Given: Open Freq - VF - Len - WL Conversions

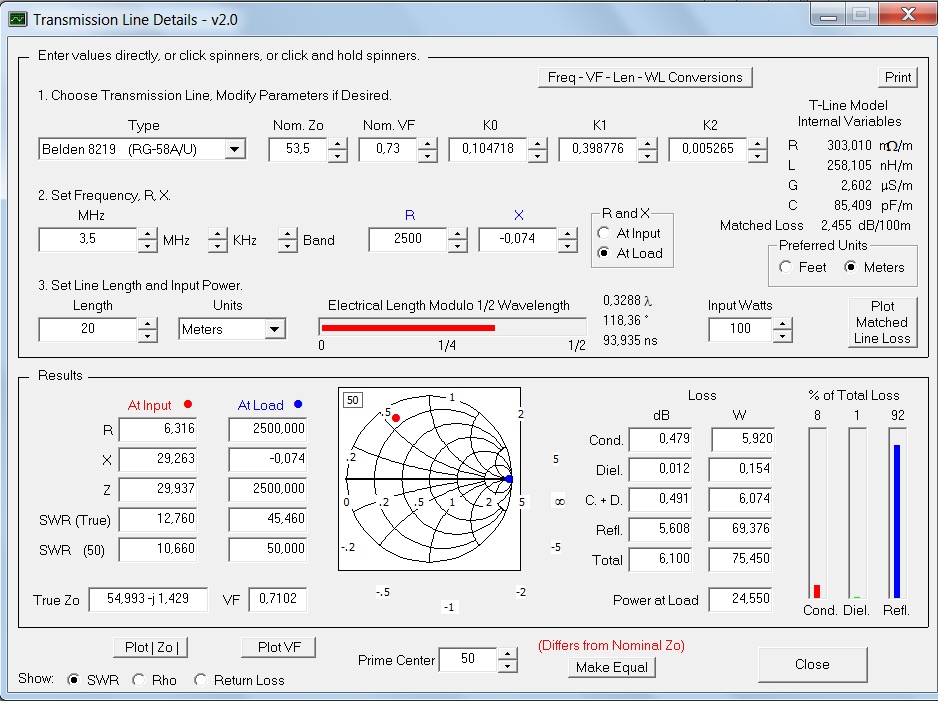Looking at the screenshot, I should [x=645, y=77].
